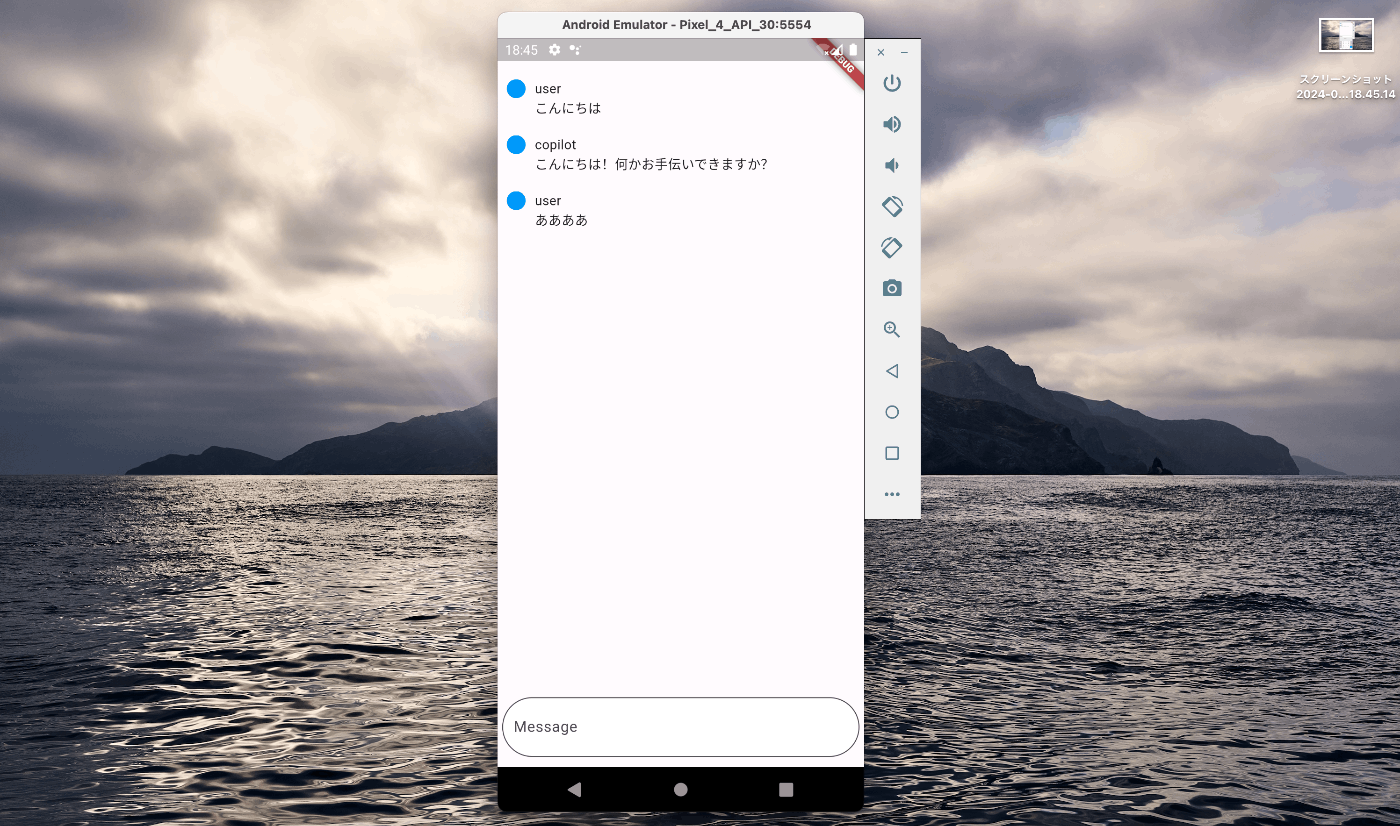Click the emulator sidebar back triangle
This screenshot has height=826, width=1400.
pyautogui.click(x=892, y=371)
